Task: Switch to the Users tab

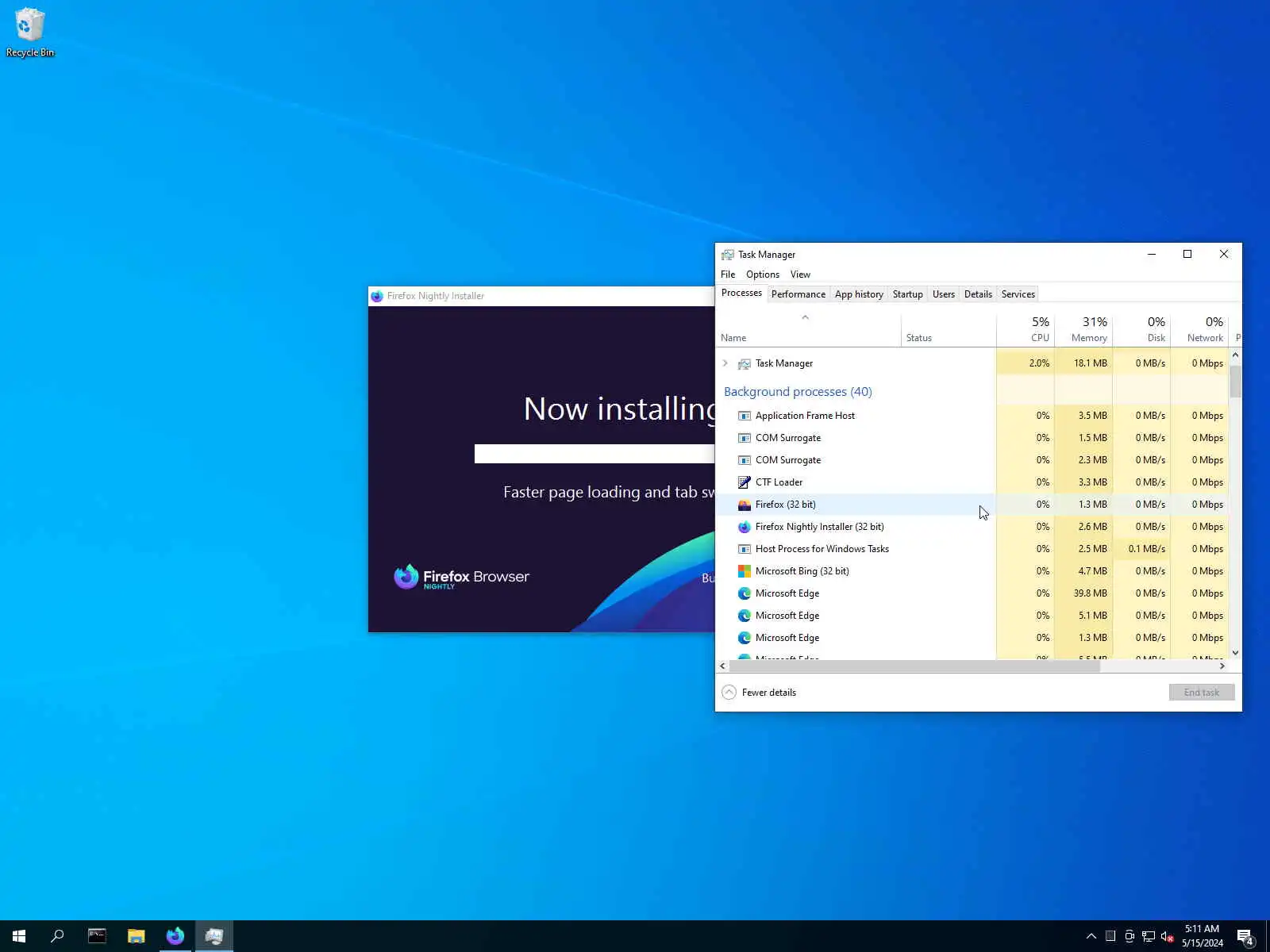Action: click(943, 294)
